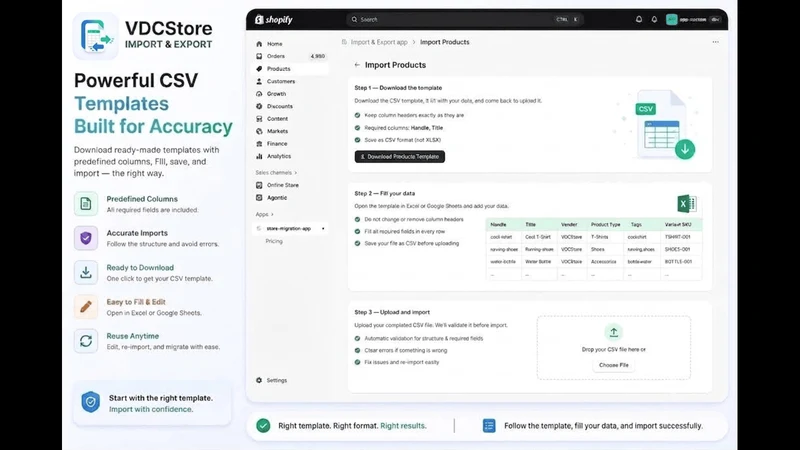Screen dimensions: 800x450
Task: Expand the Apps section chevron
Action: click(x=272, y=214)
